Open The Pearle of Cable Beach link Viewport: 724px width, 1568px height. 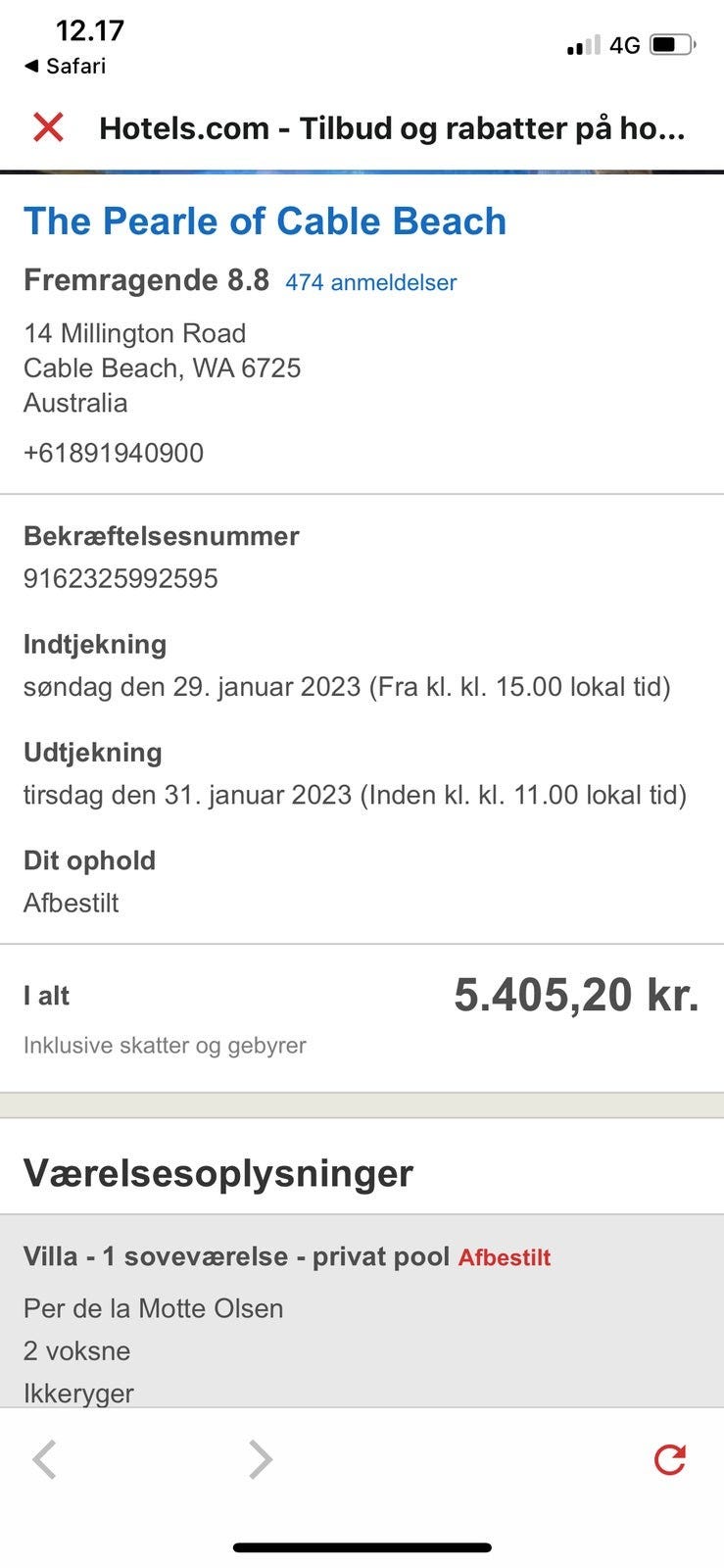(x=265, y=221)
